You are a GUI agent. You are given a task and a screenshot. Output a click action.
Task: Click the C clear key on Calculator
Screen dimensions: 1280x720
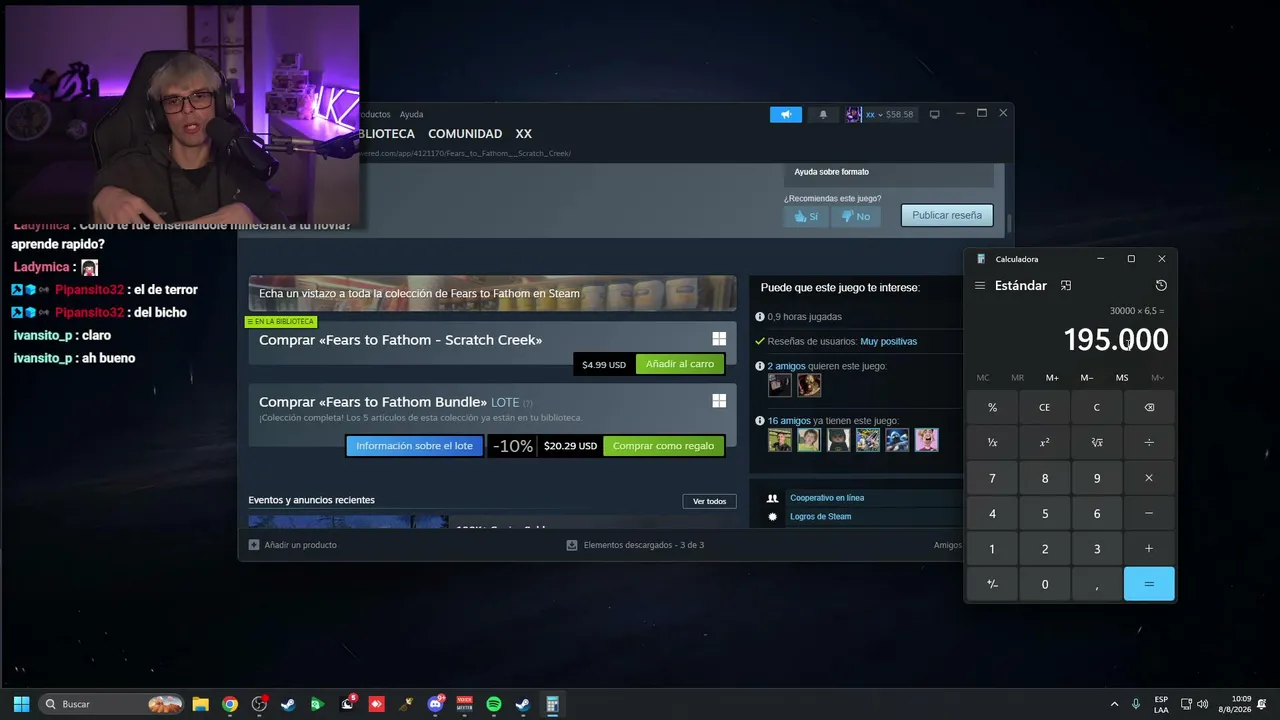pyautogui.click(x=1097, y=408)
